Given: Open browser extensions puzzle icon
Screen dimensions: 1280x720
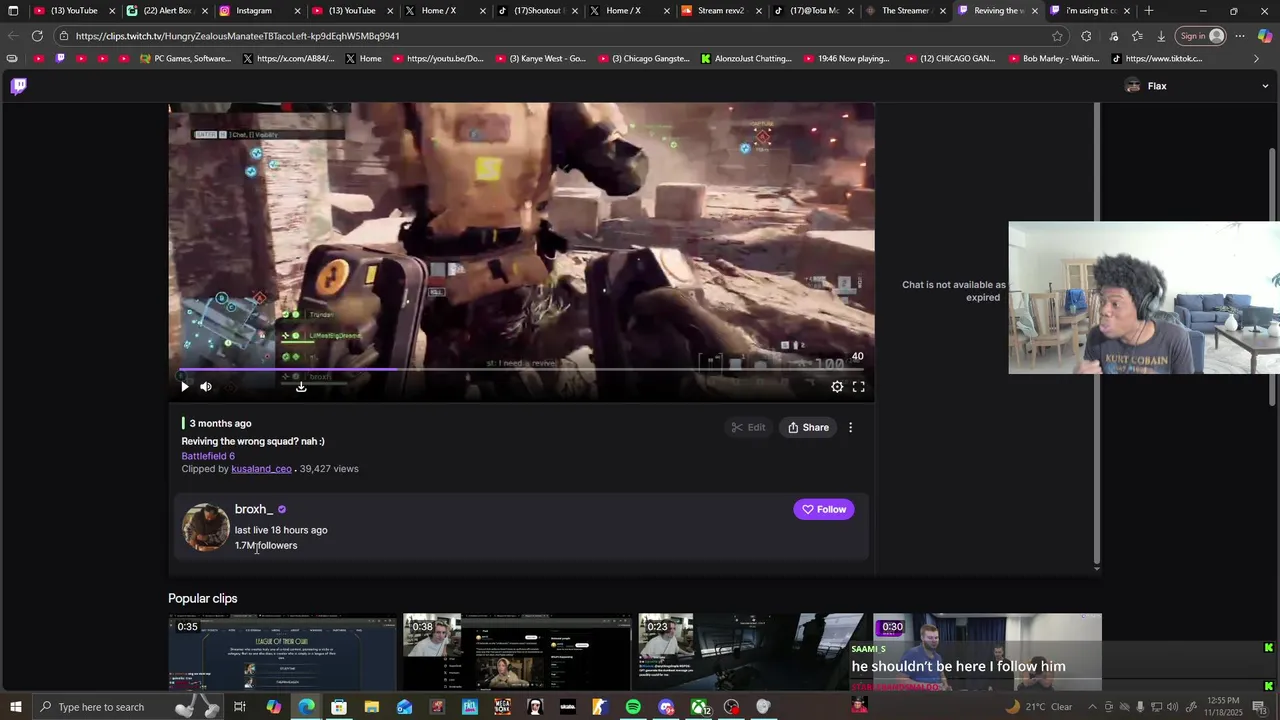Looking at the screenshot, I should pos(1086,36).
